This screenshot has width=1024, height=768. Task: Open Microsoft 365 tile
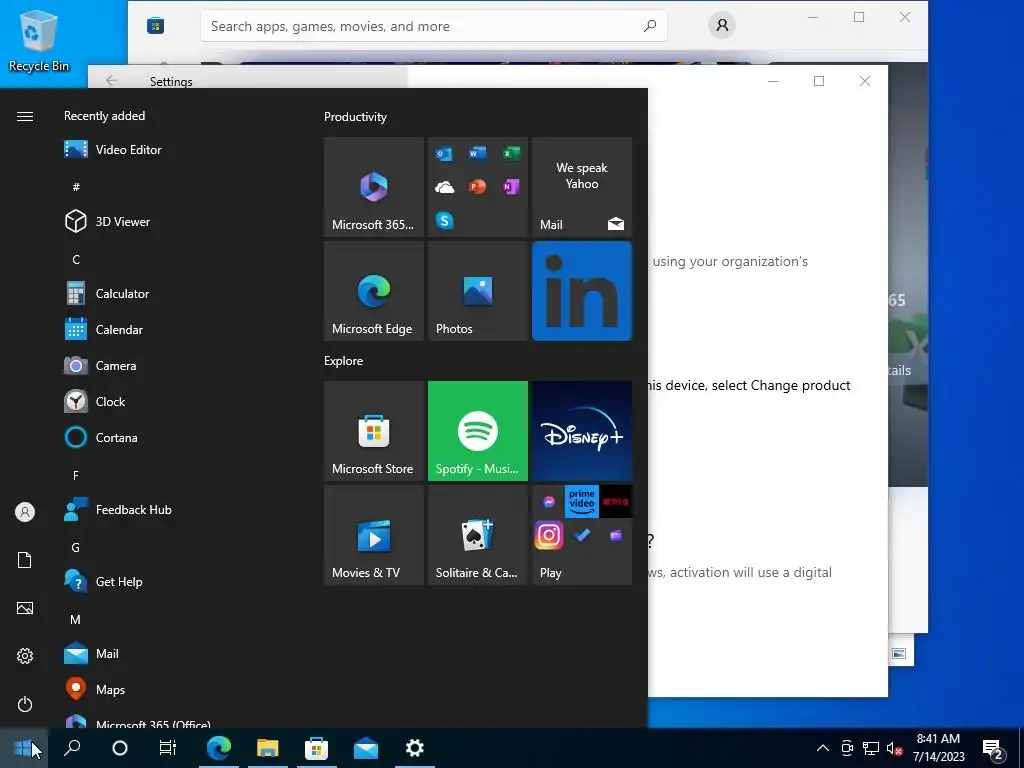click(x=374, y=187)
